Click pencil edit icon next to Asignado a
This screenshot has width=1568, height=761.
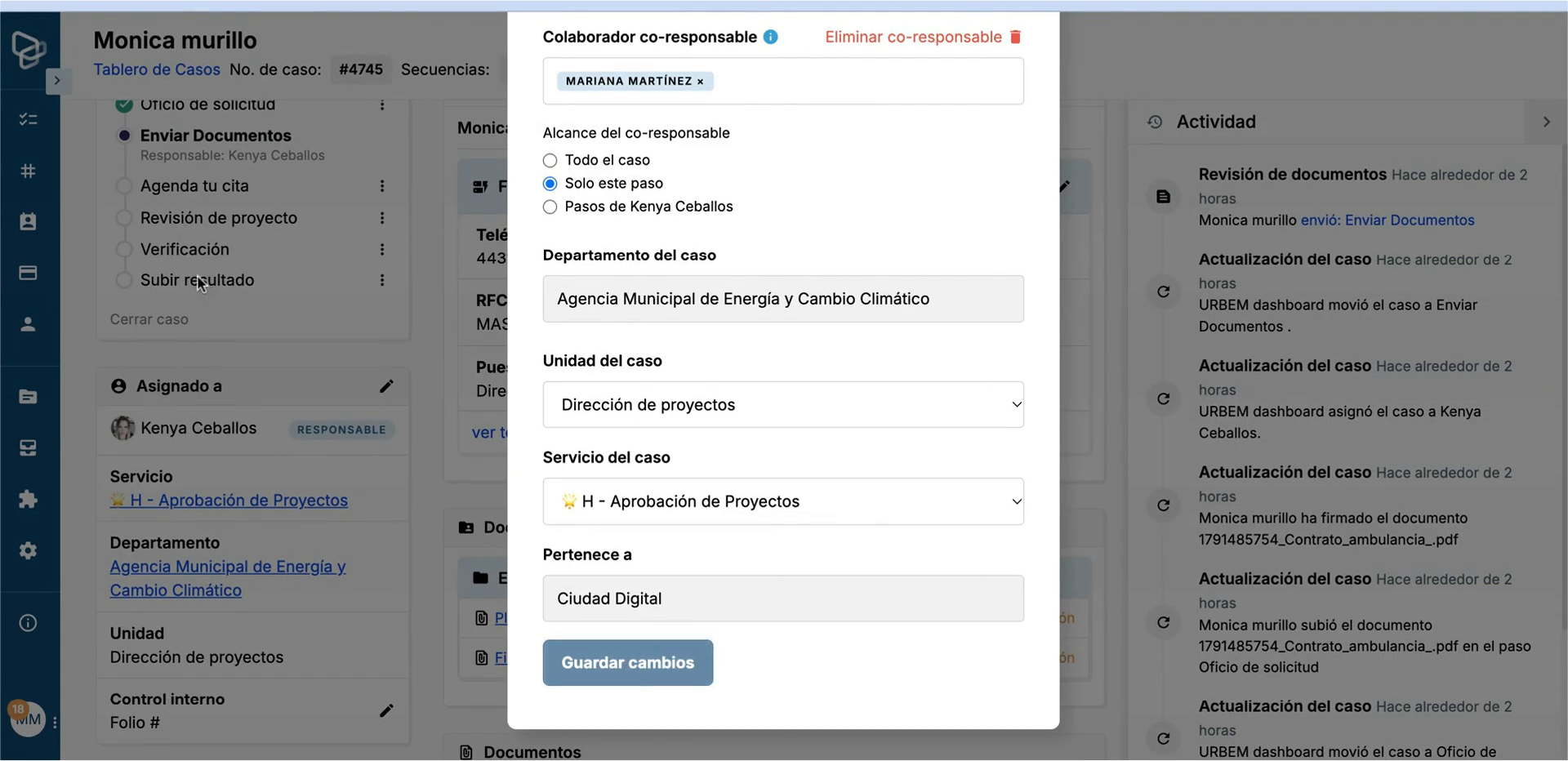386,386
